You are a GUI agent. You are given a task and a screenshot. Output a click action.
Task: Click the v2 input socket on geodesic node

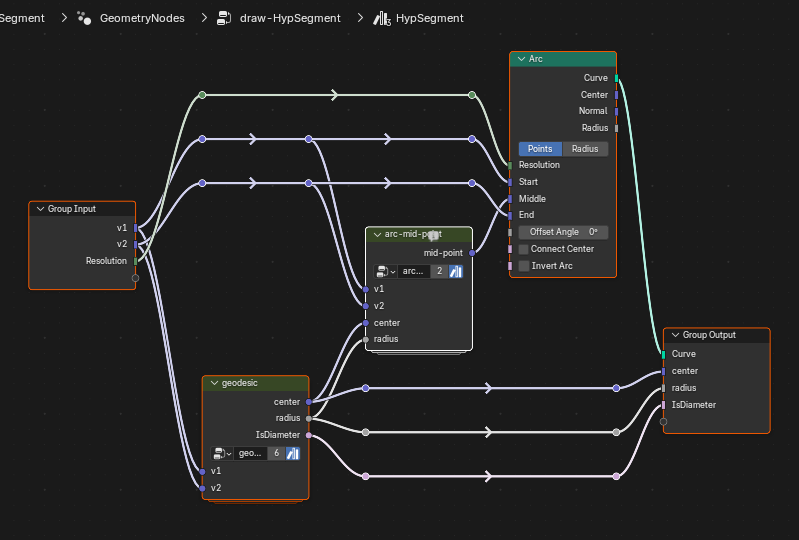point(202,488)
